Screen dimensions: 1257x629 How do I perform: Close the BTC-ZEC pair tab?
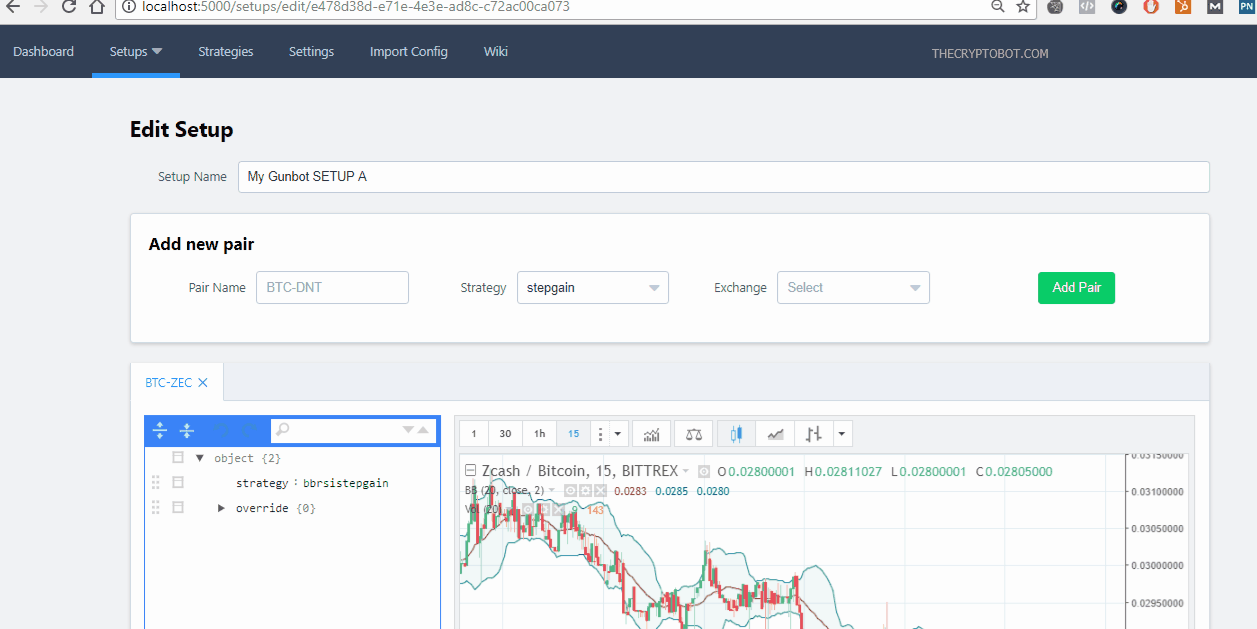click(x=203, y=383)
